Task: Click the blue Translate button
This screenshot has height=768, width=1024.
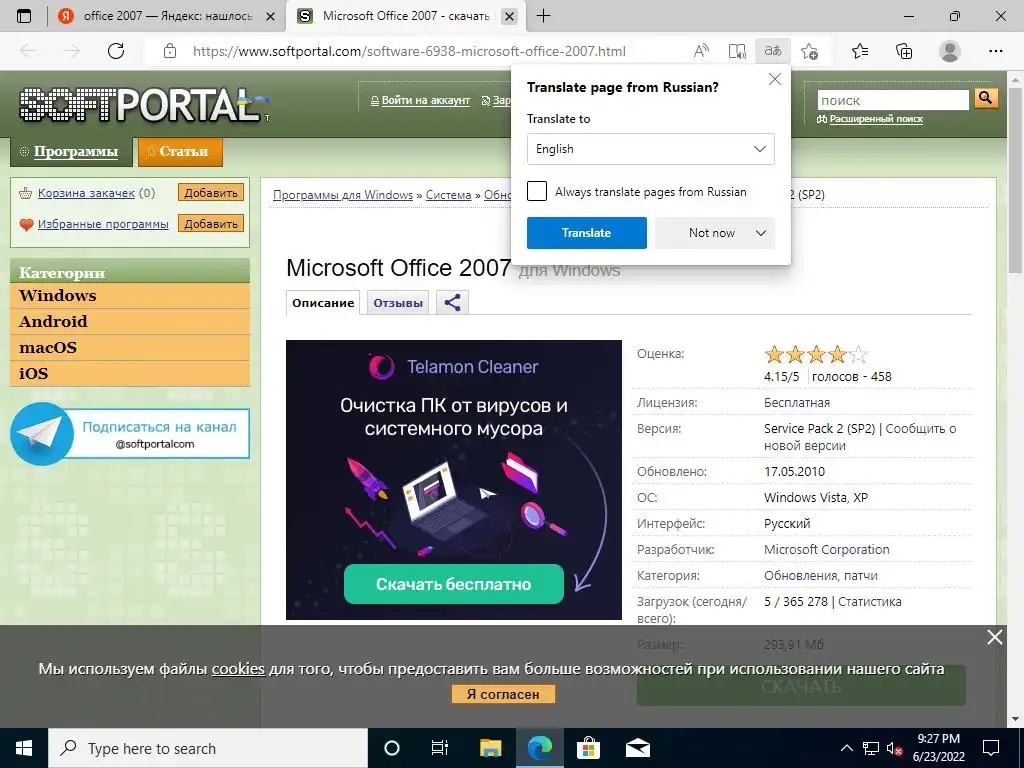Action: pos(586,233)
